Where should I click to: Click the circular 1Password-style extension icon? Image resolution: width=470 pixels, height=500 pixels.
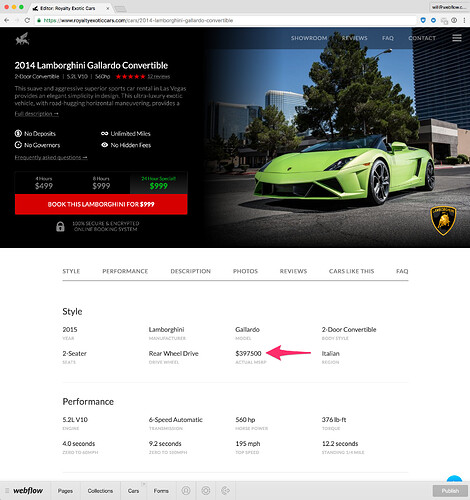(x=454, y=20)
